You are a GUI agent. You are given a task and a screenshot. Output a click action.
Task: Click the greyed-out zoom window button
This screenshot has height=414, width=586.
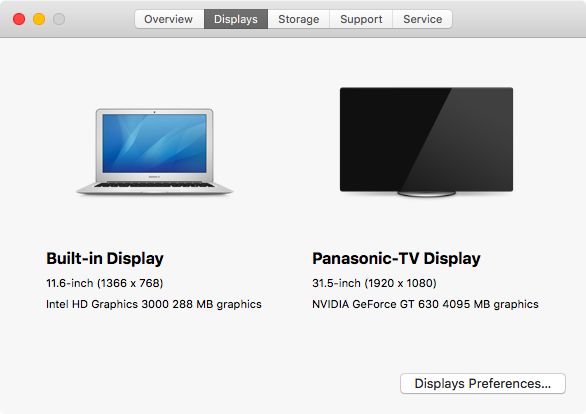59,19
